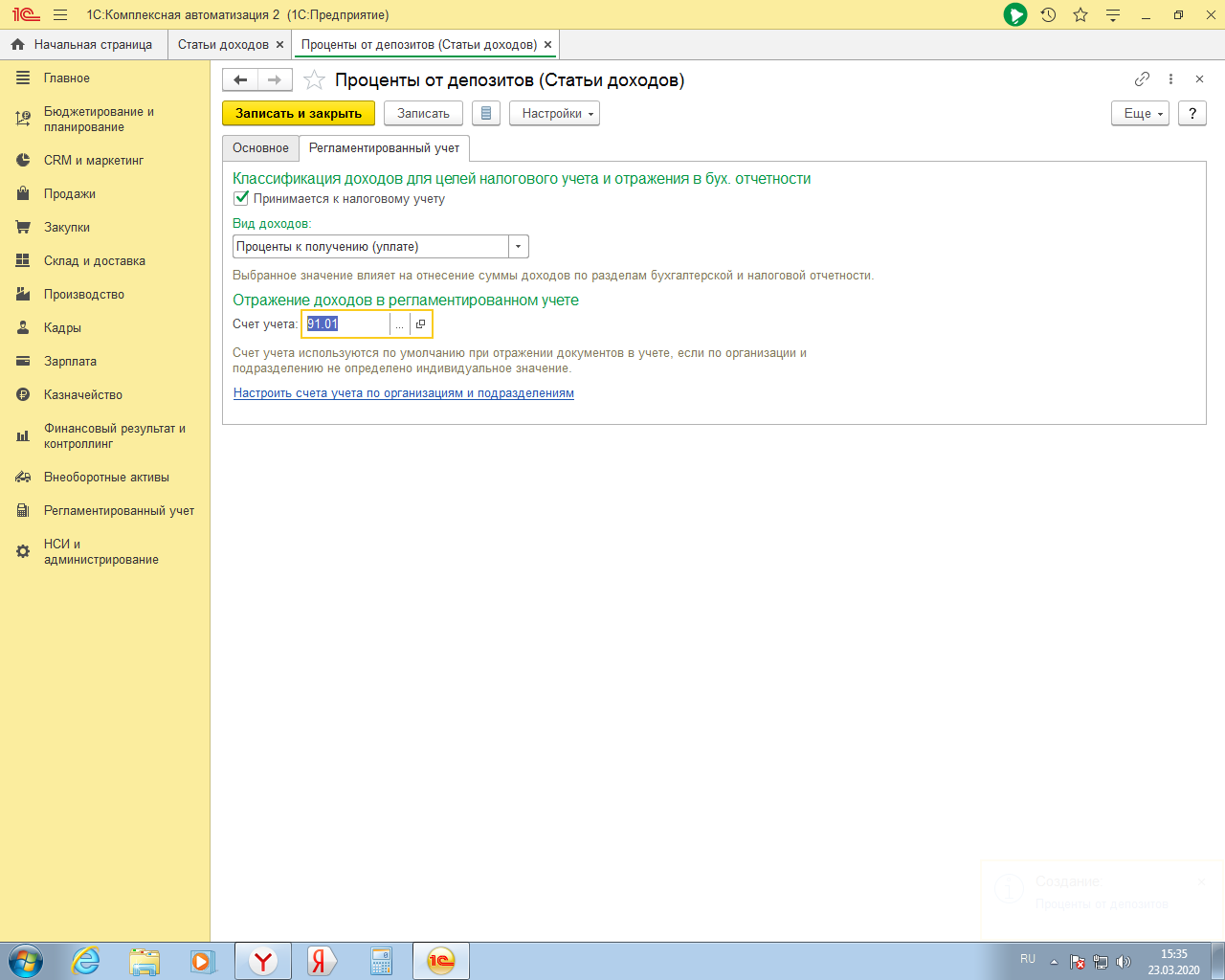1225x980 pixels.
Task: Click the green run assistant icon
Action: pyautogui.click(x=1015, y=14)
